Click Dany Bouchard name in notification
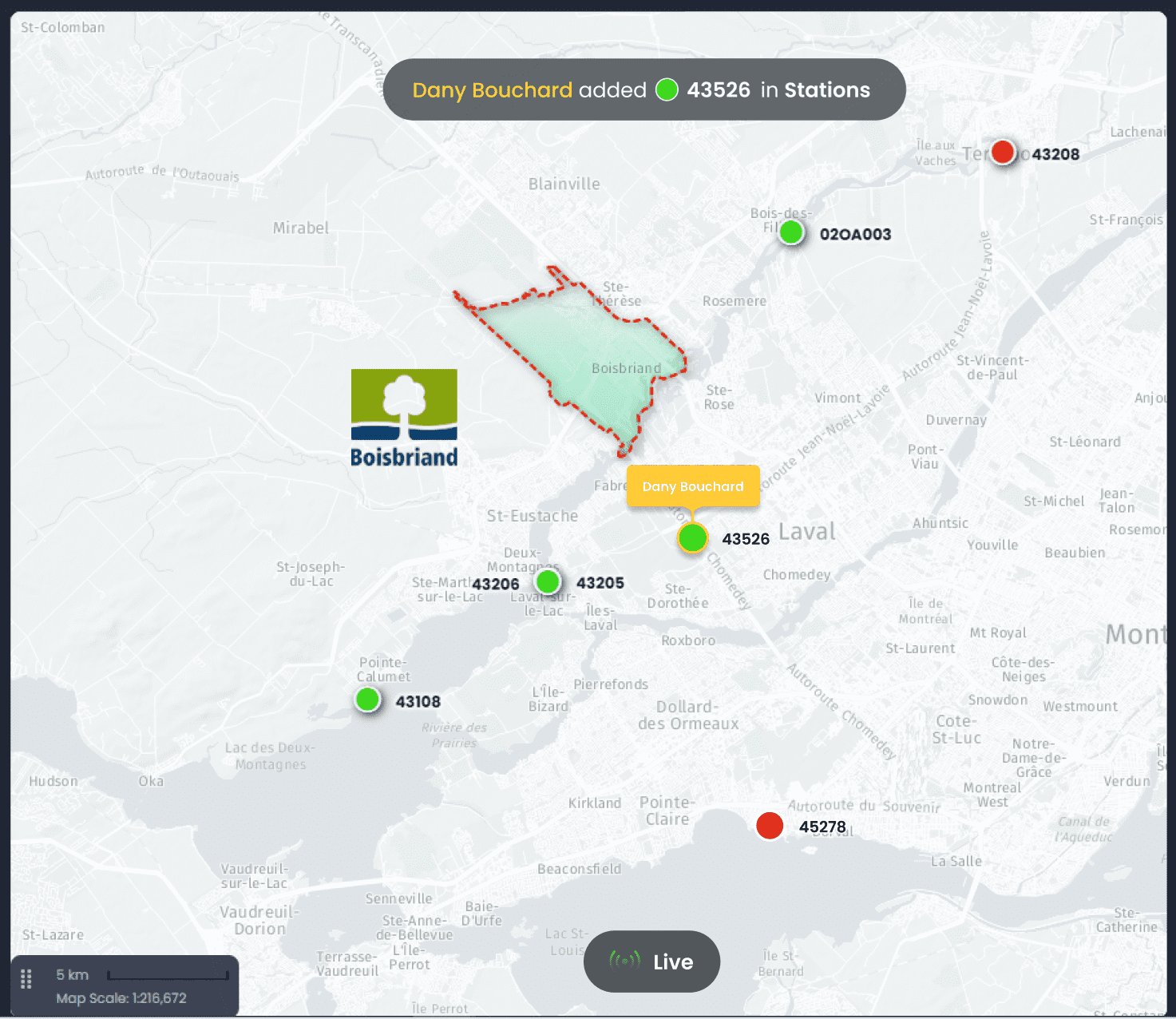This screenshot has height=1019, width=1176. pyautogui.click(x=492, y=90)
